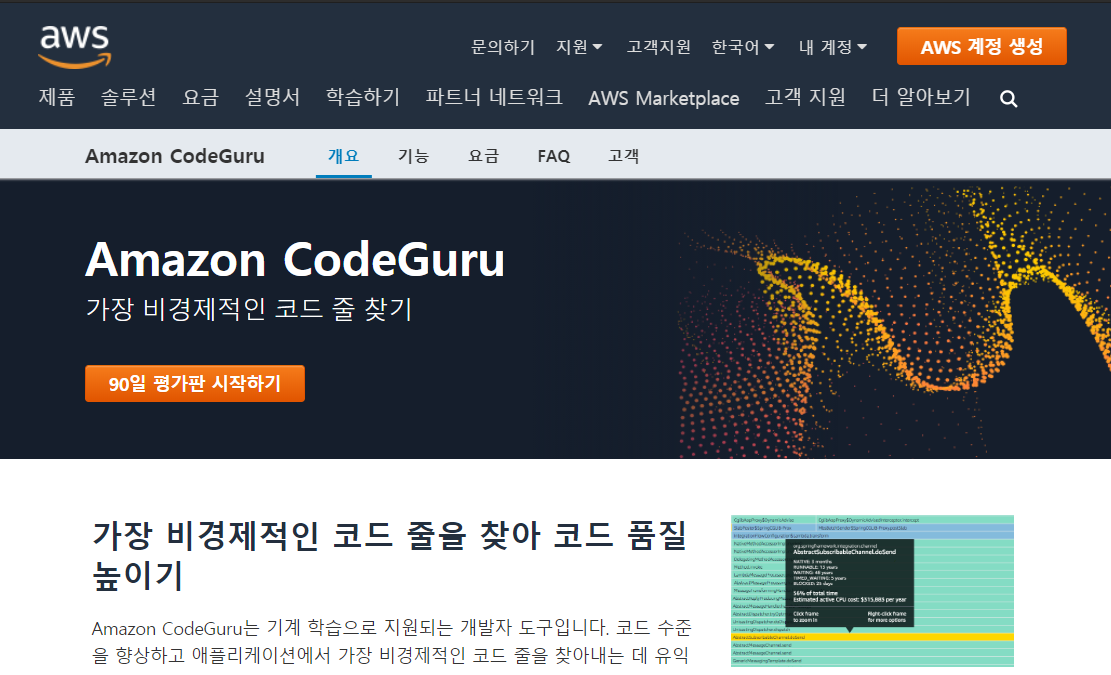Open the 파트너 네트워크 menu

point(494,97)
